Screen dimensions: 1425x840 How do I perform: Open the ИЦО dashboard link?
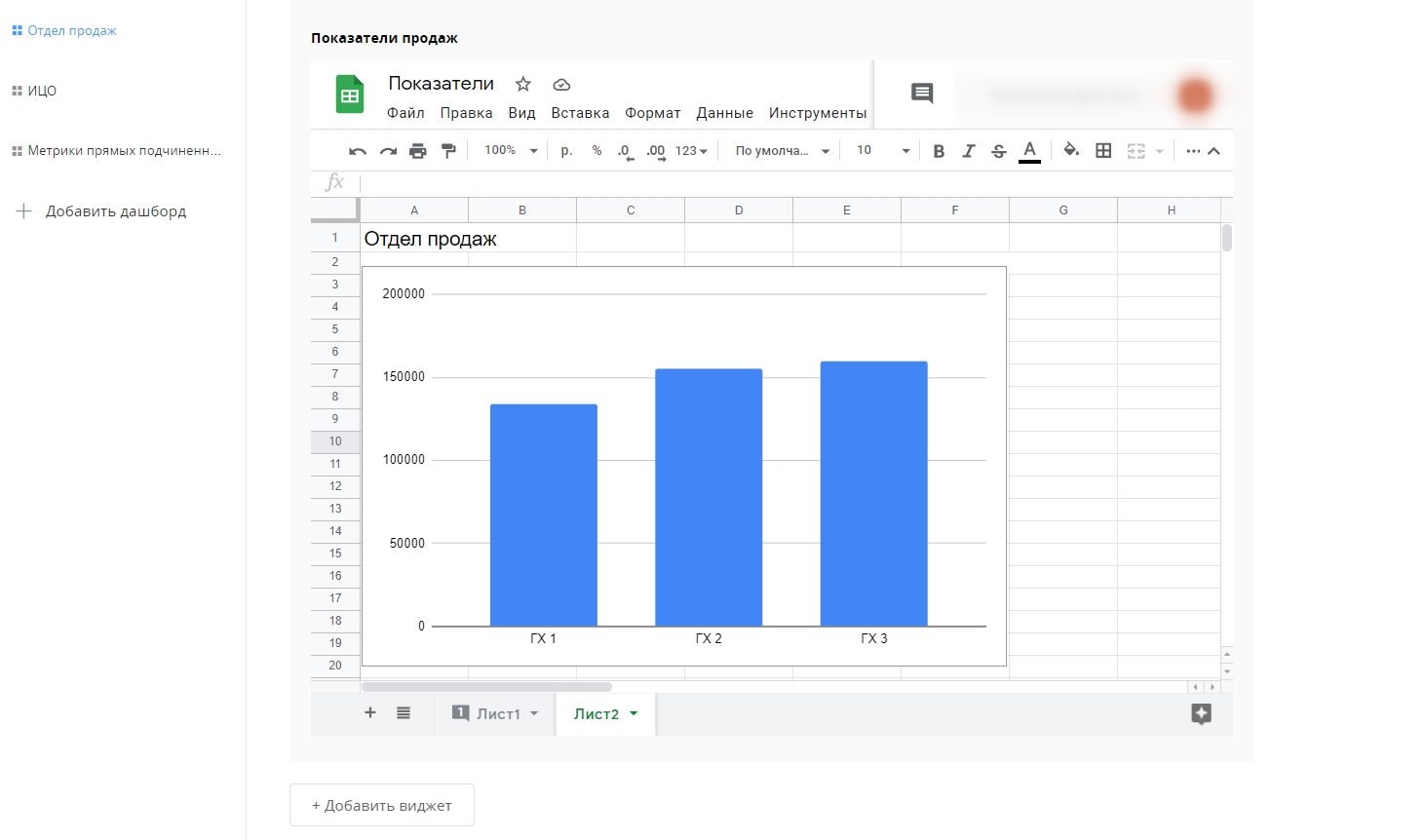tap(42, 91)
